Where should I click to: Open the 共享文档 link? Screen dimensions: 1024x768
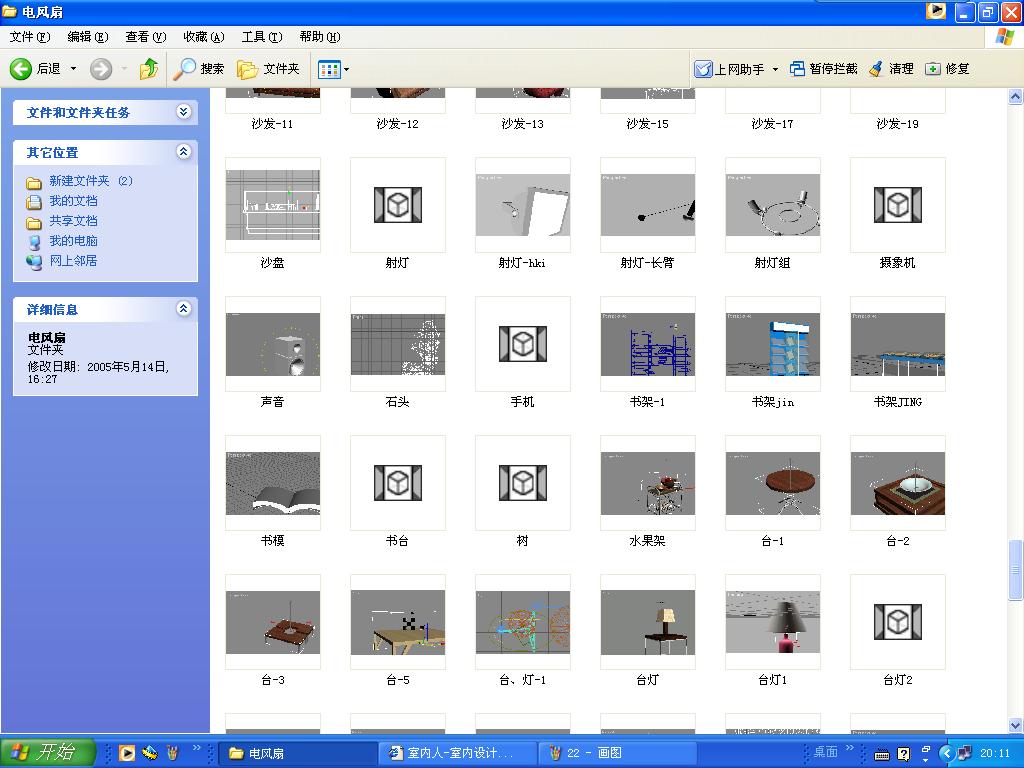(73, 221)
